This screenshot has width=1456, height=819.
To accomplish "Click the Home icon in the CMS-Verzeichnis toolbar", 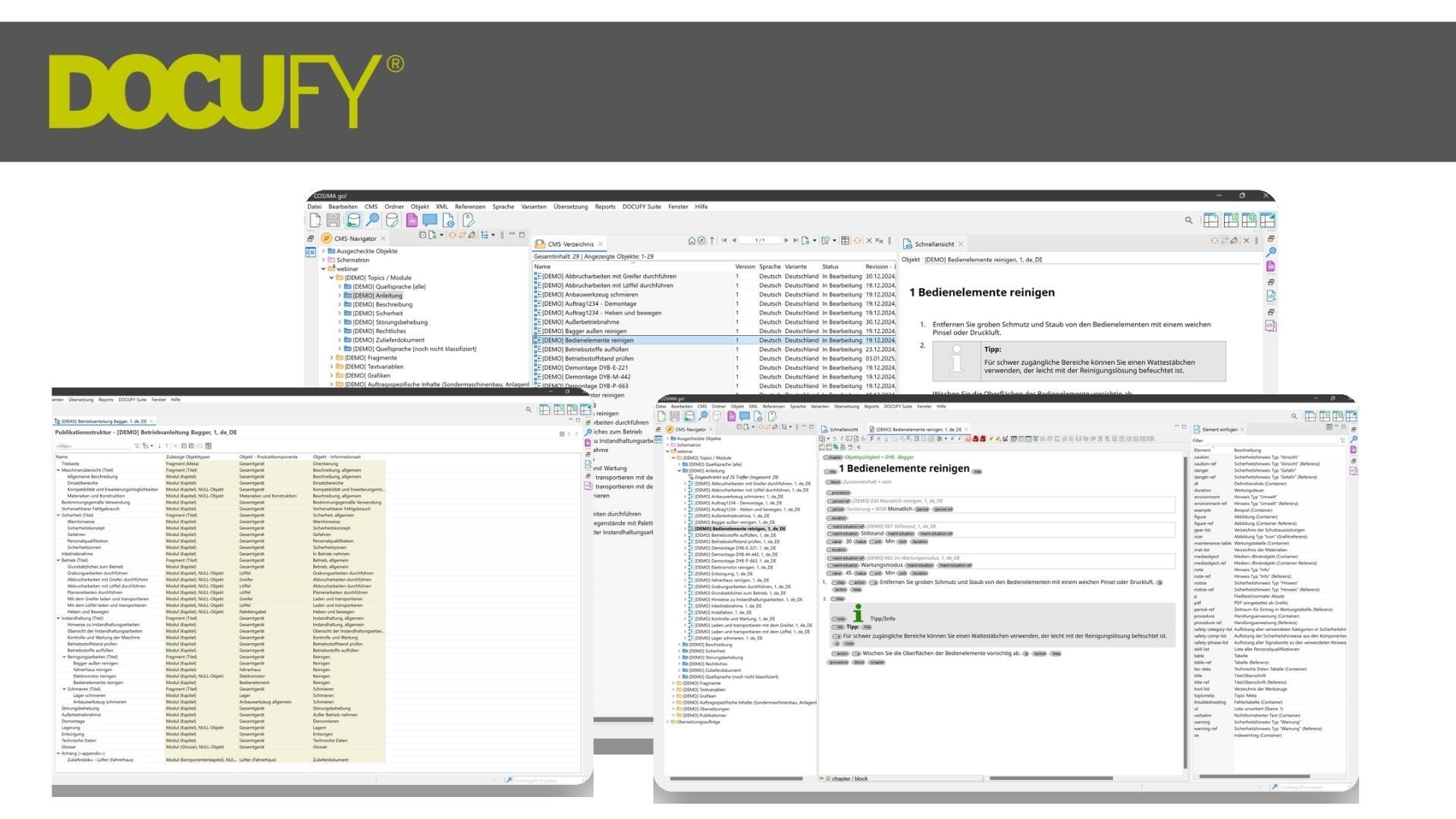I will coord(692,240).
